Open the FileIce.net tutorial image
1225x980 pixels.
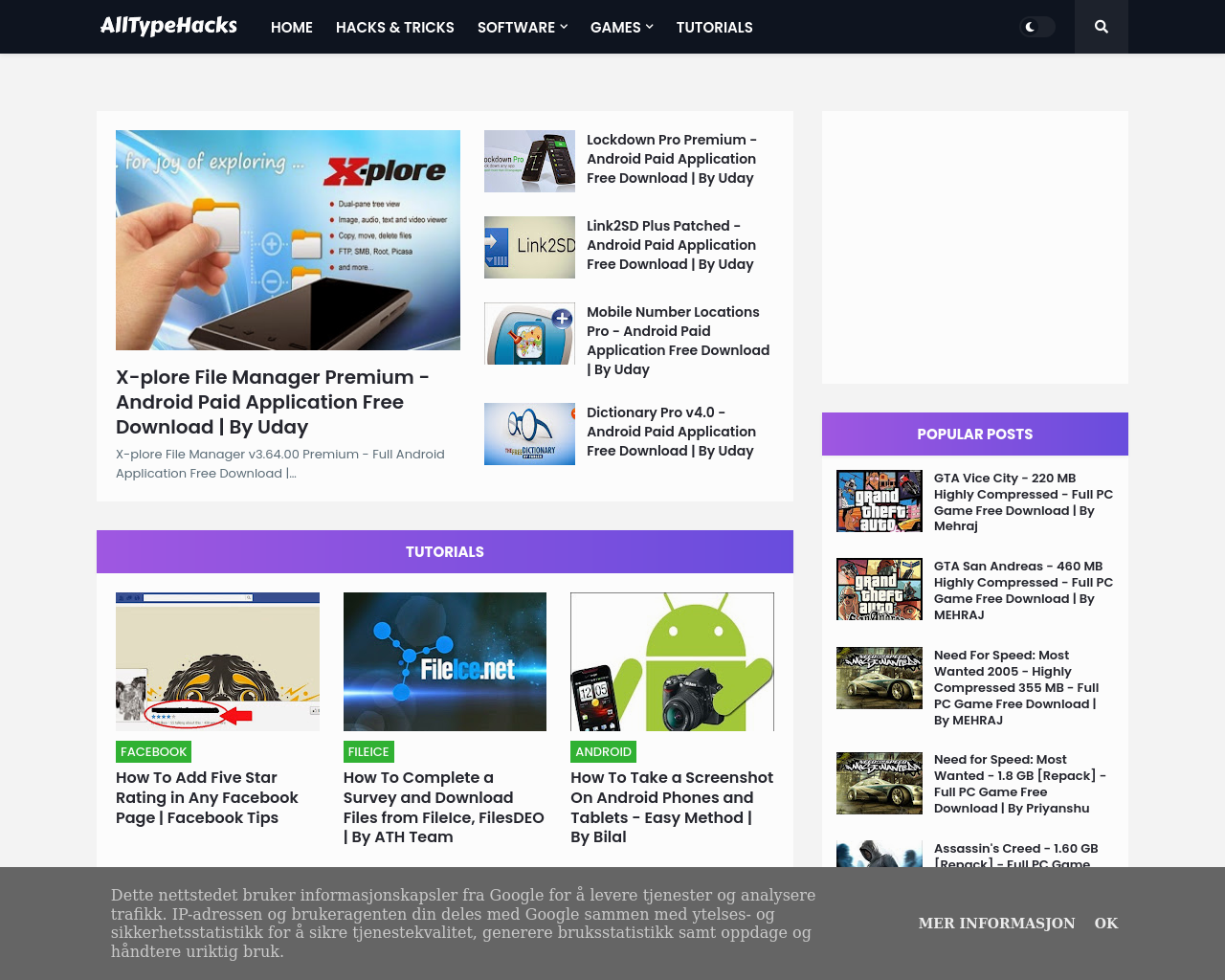click(445, 661)
